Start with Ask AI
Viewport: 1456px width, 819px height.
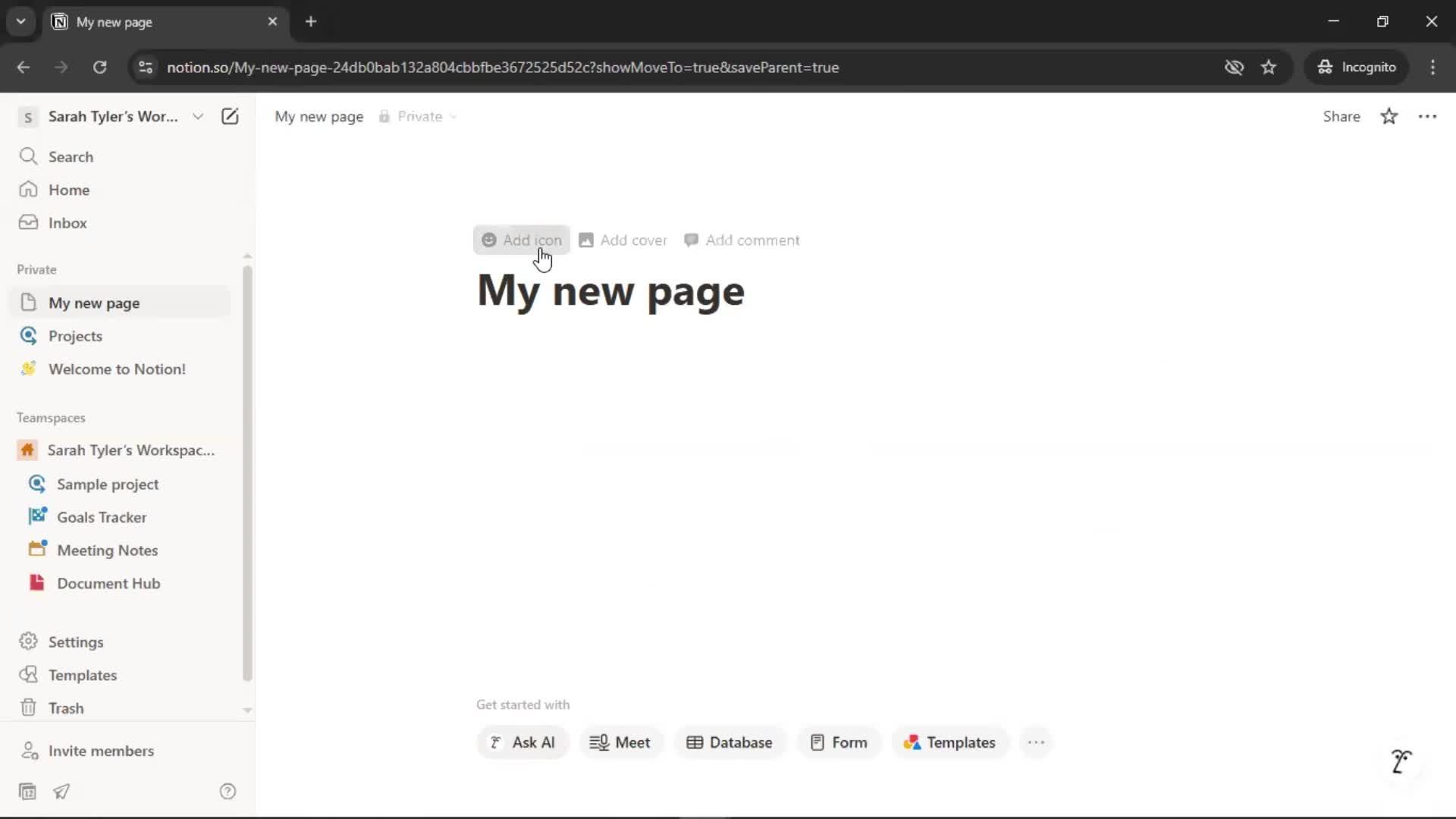pos(522,742)
